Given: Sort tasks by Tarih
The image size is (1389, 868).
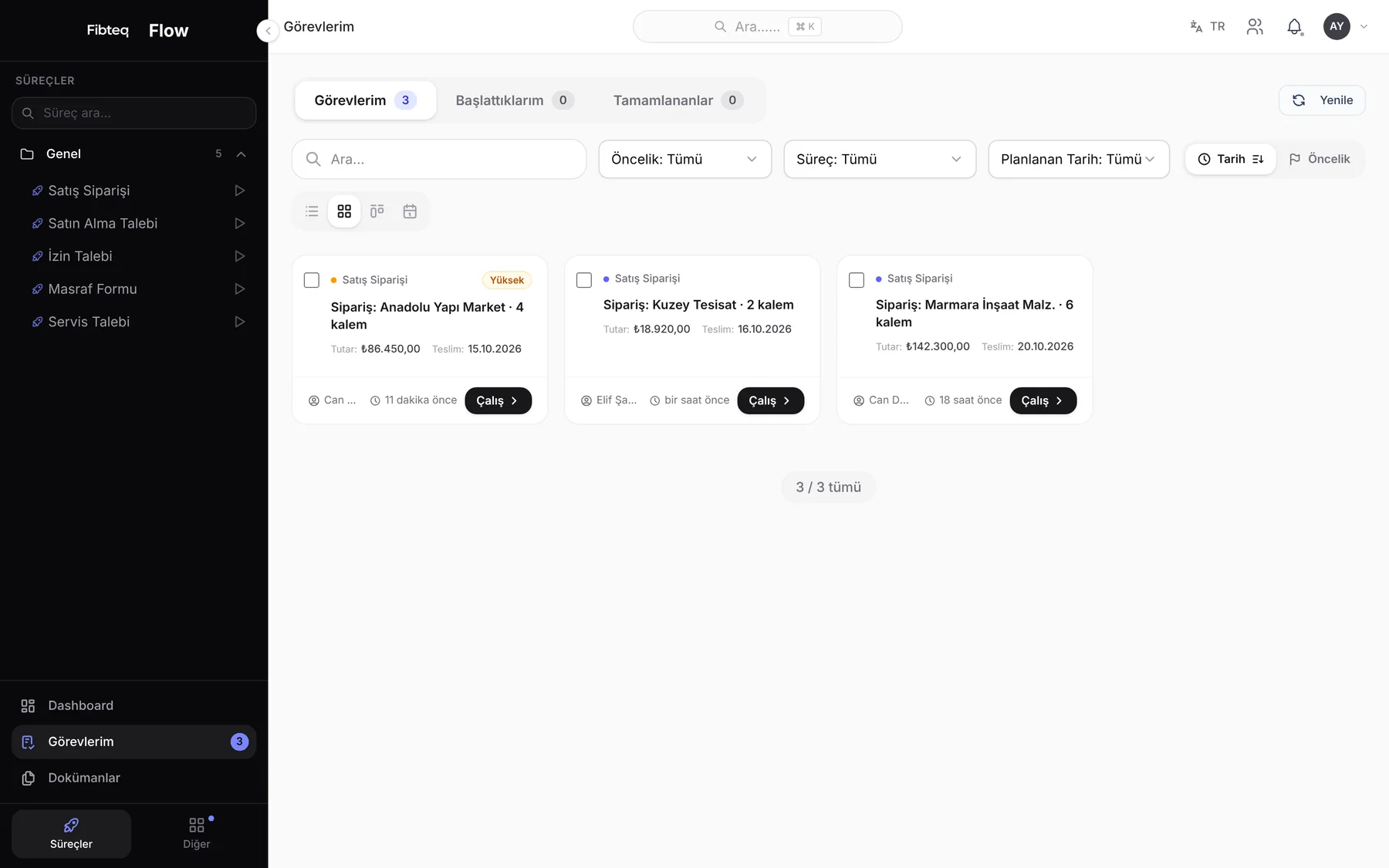Looking at the screenshot, I should tap(1230, 159).
